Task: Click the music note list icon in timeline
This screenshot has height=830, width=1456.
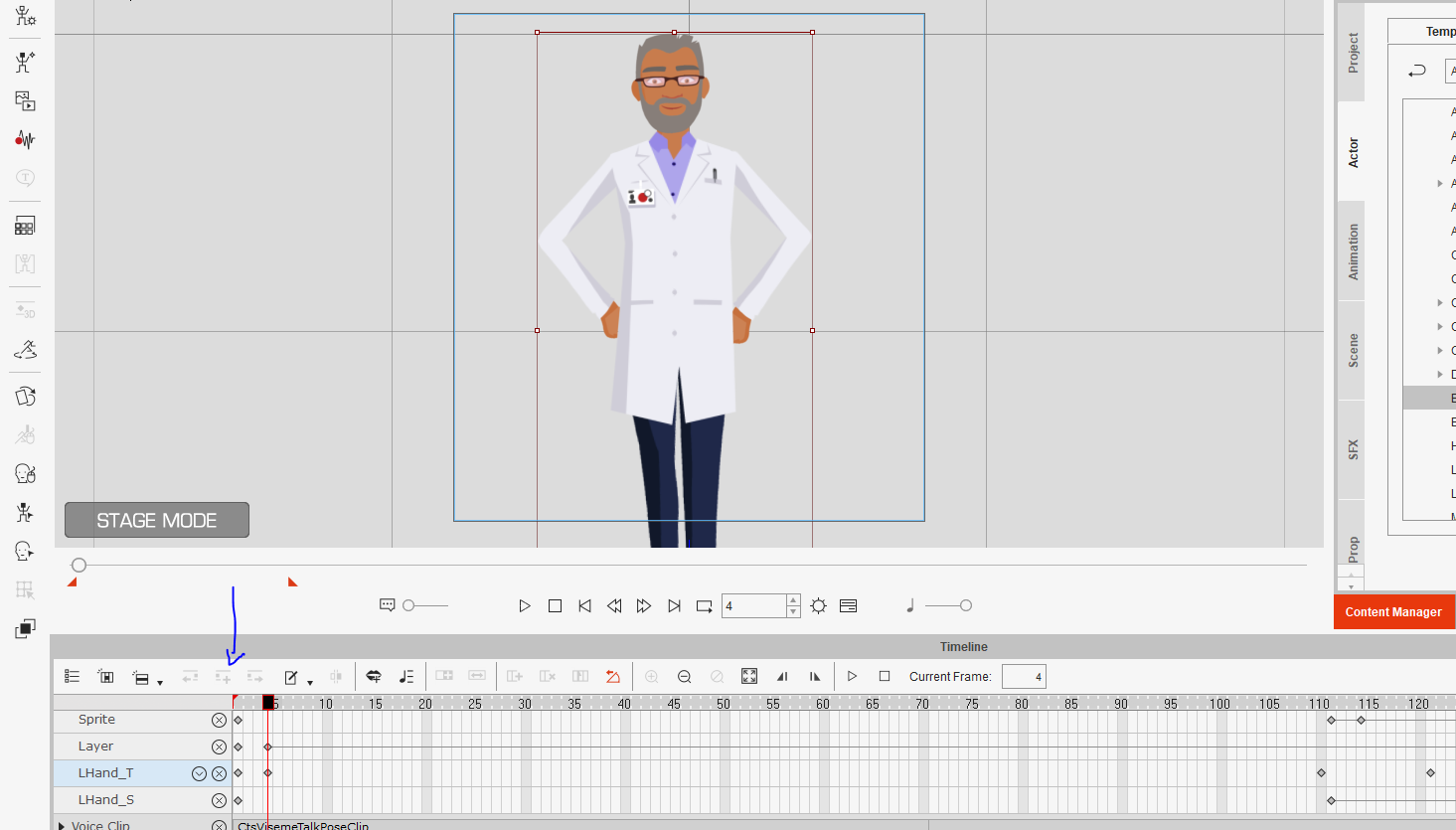Action: (406, 676)
